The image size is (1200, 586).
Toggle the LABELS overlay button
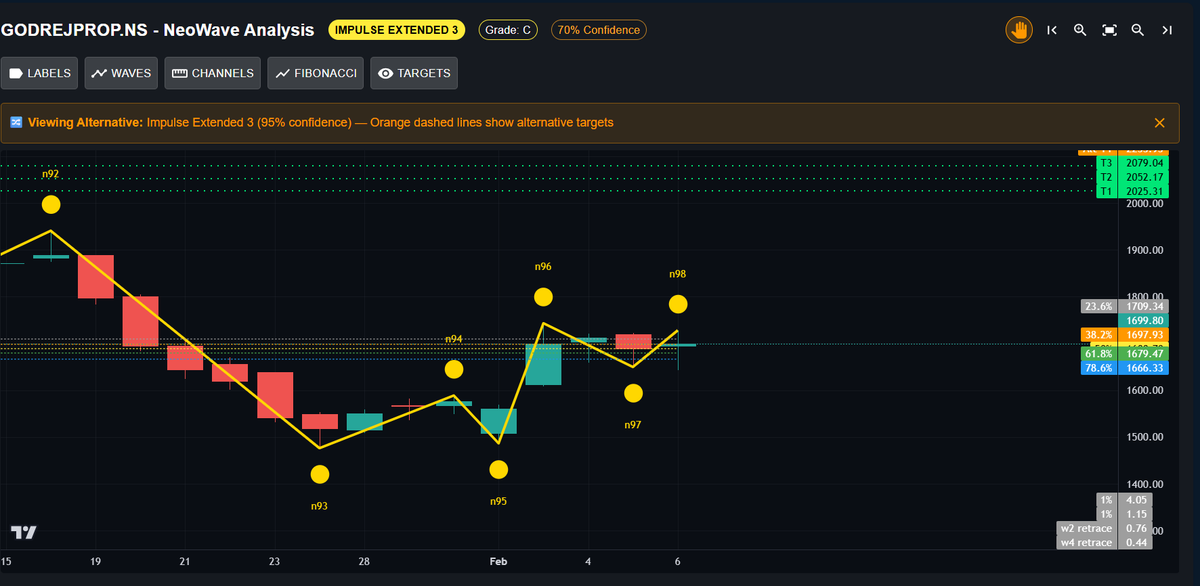click(40, 73)
